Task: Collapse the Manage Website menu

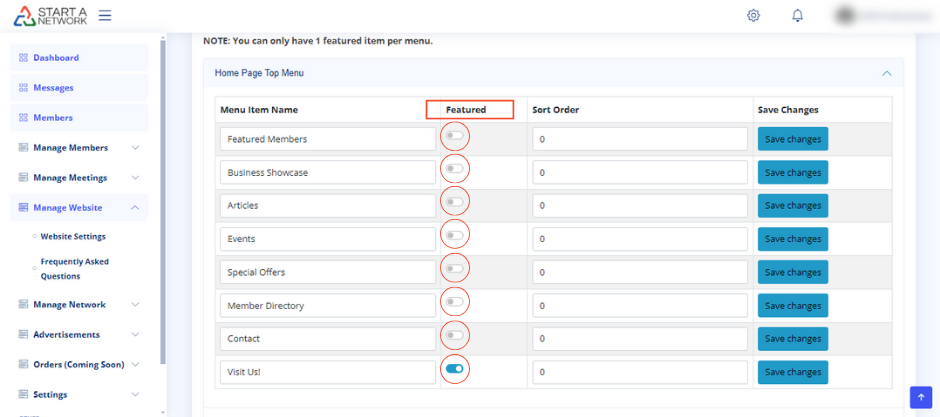Action: tap(135, 208)
